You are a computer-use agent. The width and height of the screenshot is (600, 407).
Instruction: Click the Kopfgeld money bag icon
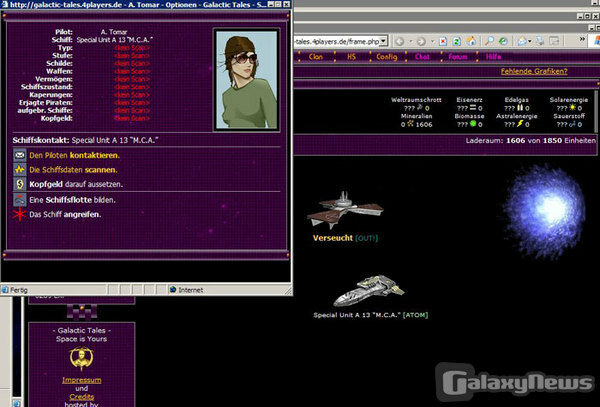[20, 184]
